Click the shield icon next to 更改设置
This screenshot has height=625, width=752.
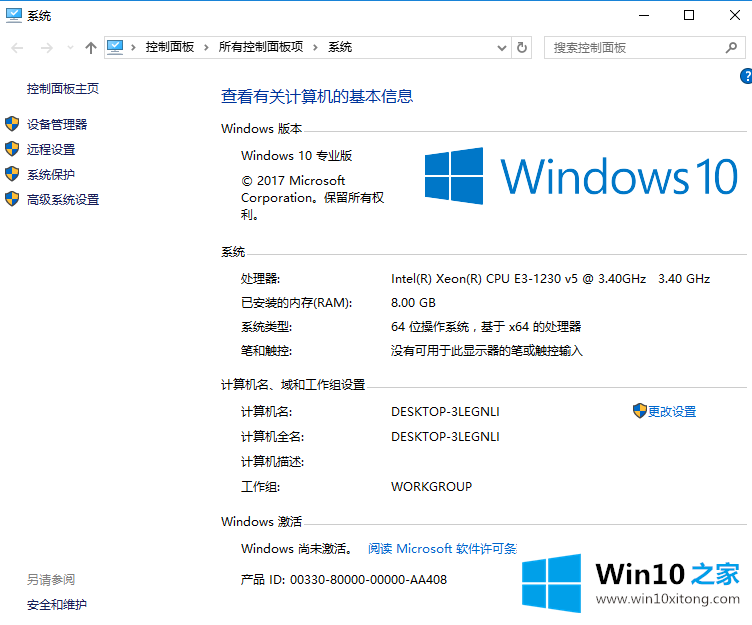pyautogui.click(x=639, y=411)
